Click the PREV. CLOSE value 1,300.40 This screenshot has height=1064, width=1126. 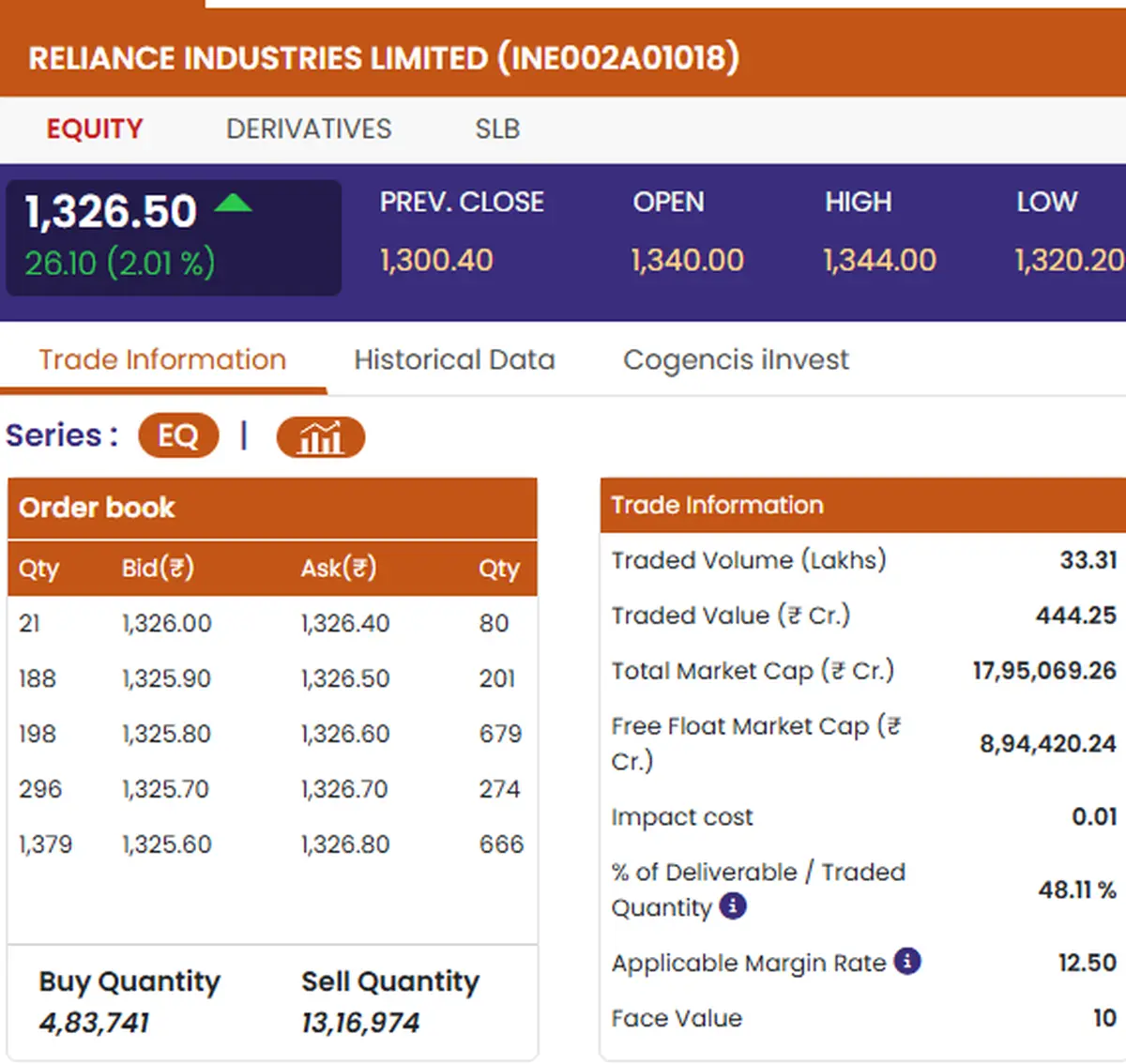(436, 260)
